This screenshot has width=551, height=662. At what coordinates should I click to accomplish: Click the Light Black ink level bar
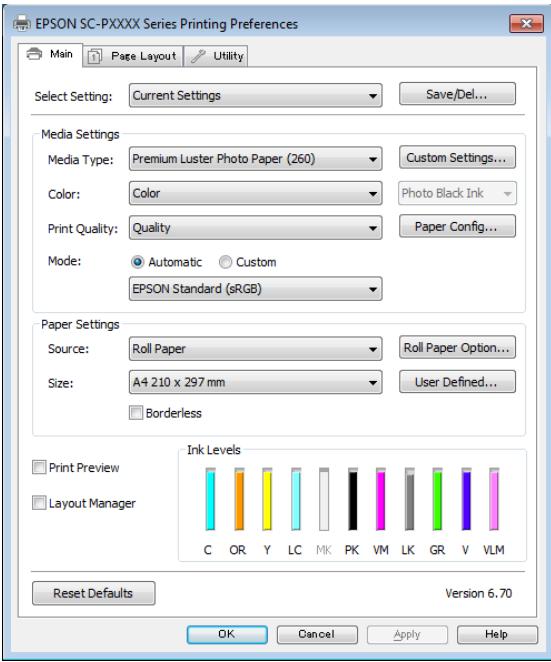click(x=409, y=499)
